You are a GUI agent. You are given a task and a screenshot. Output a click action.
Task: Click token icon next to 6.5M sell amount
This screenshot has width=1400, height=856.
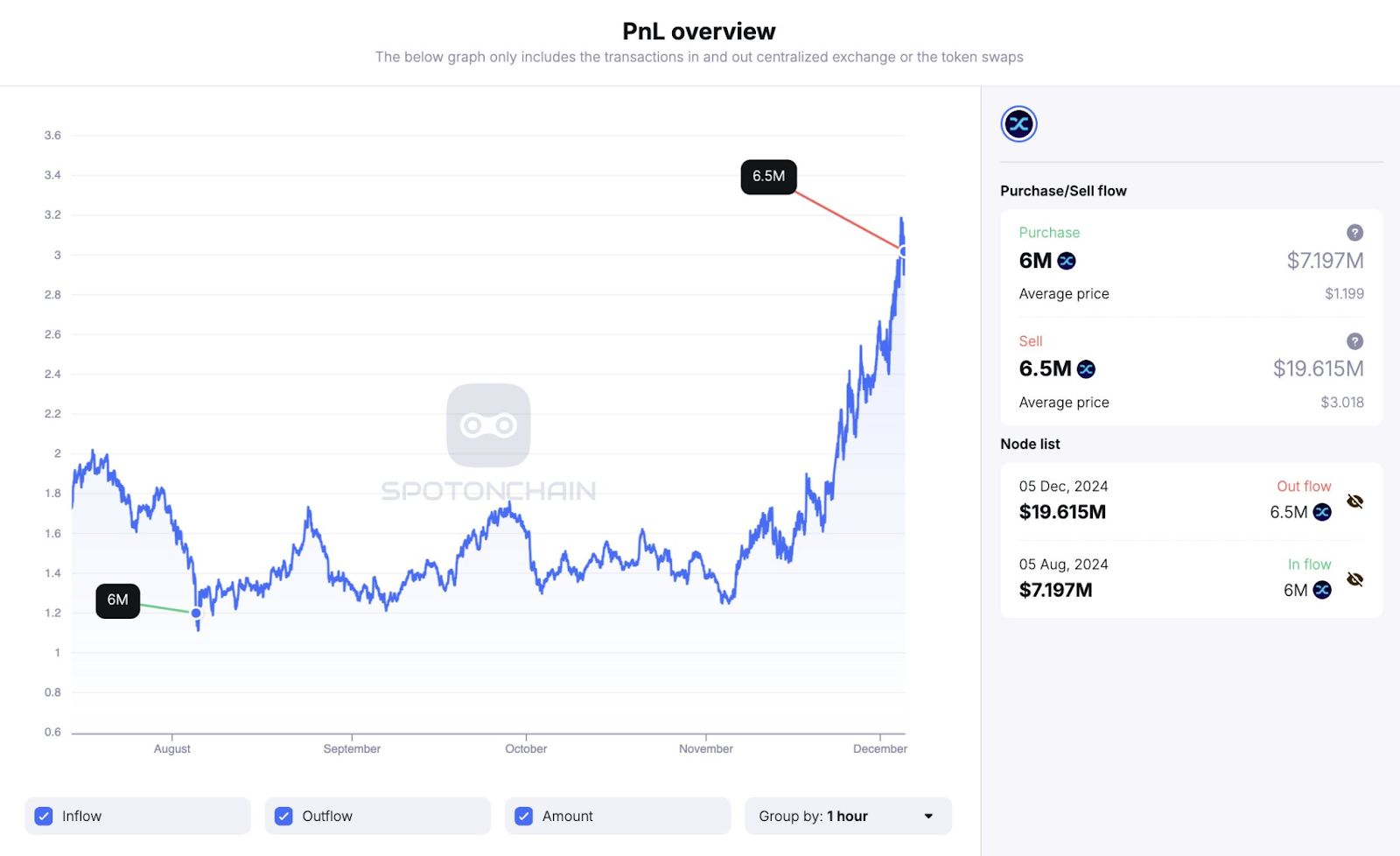[x=1086, y=369]
